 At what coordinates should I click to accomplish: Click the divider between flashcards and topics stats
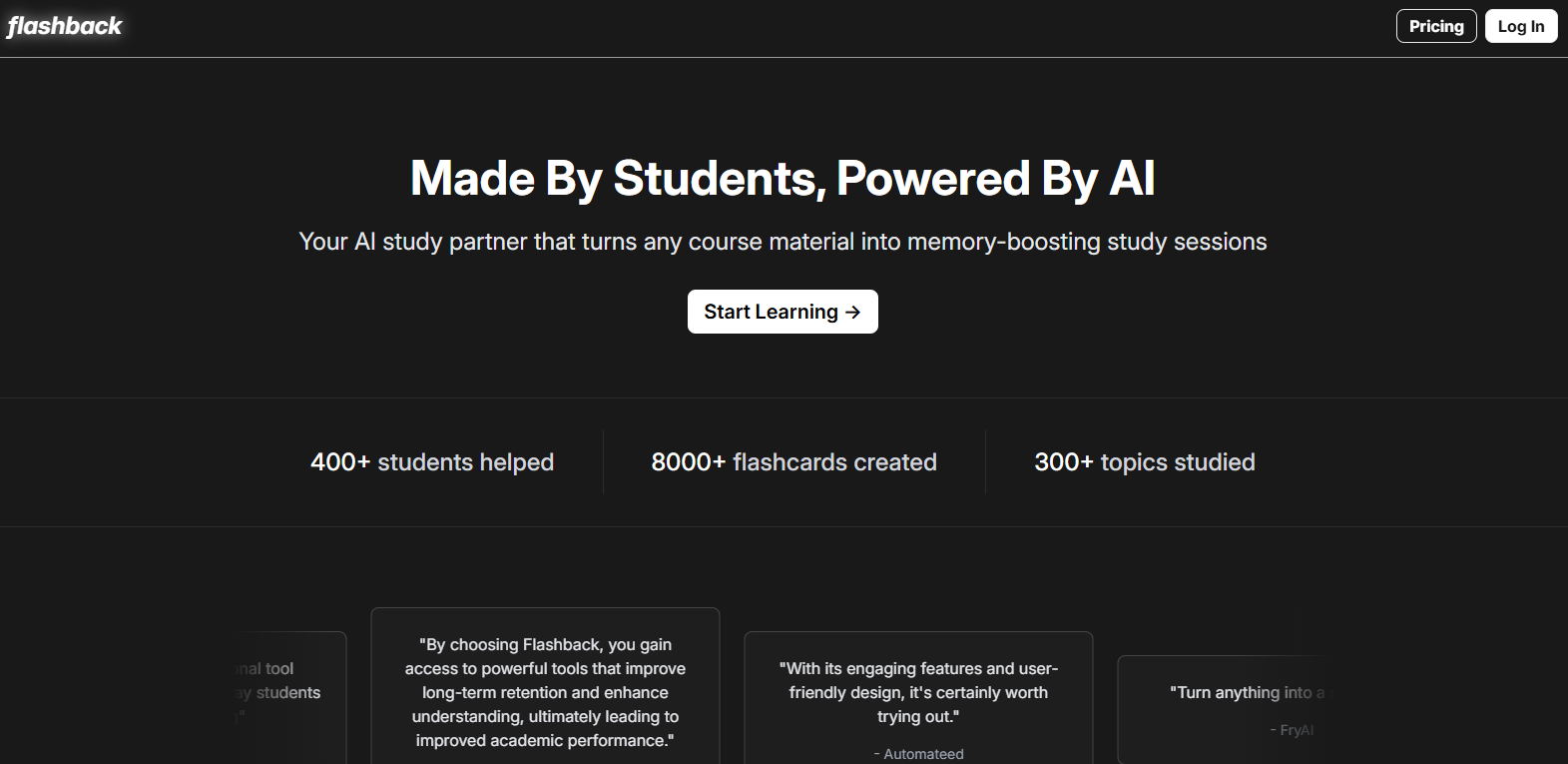point(985,462)
